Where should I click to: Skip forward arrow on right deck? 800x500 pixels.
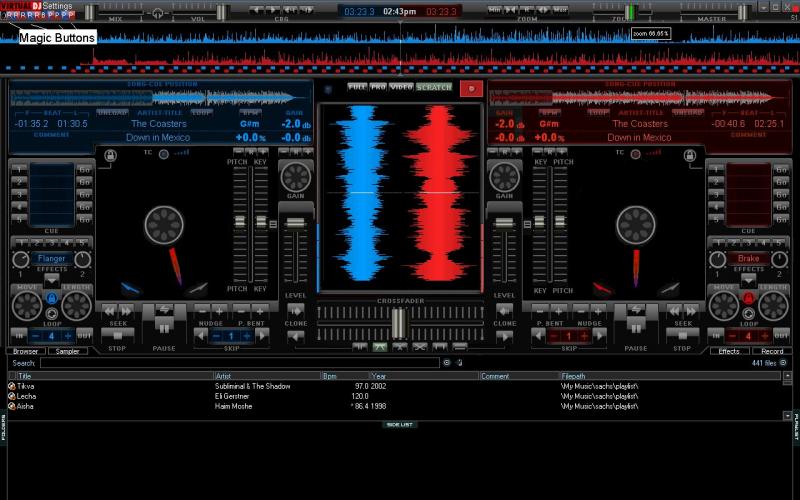tap(600, 336)
